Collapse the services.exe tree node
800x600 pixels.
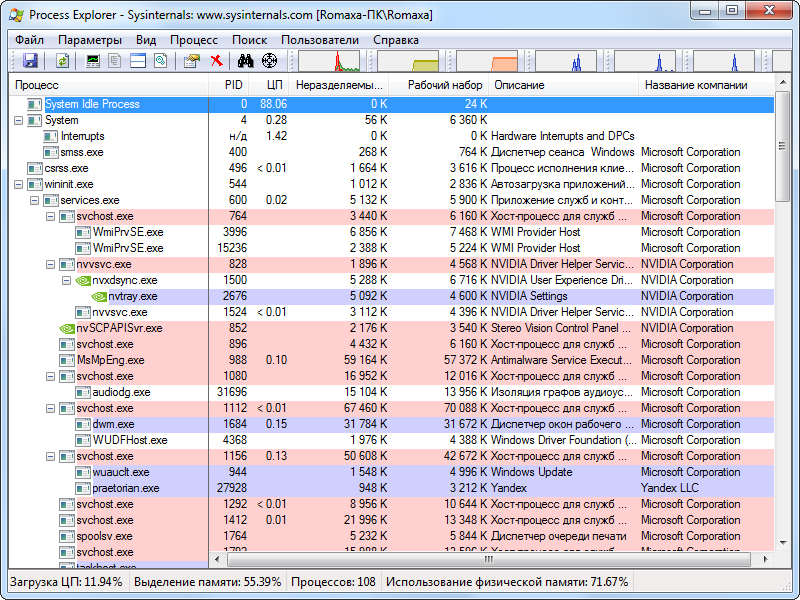34,201
